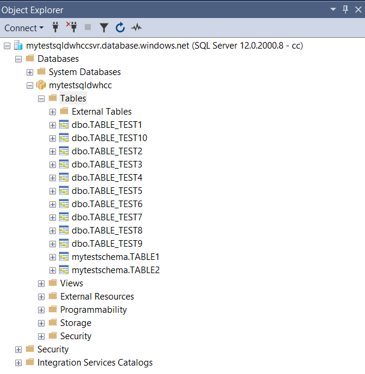This screenshot has height=374, width=365.
Task: Select the mytestsqldwhcc database name
Action: click(80, 85)
